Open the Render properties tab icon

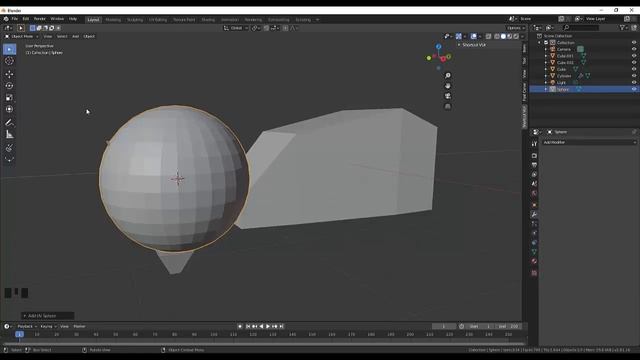534,156
